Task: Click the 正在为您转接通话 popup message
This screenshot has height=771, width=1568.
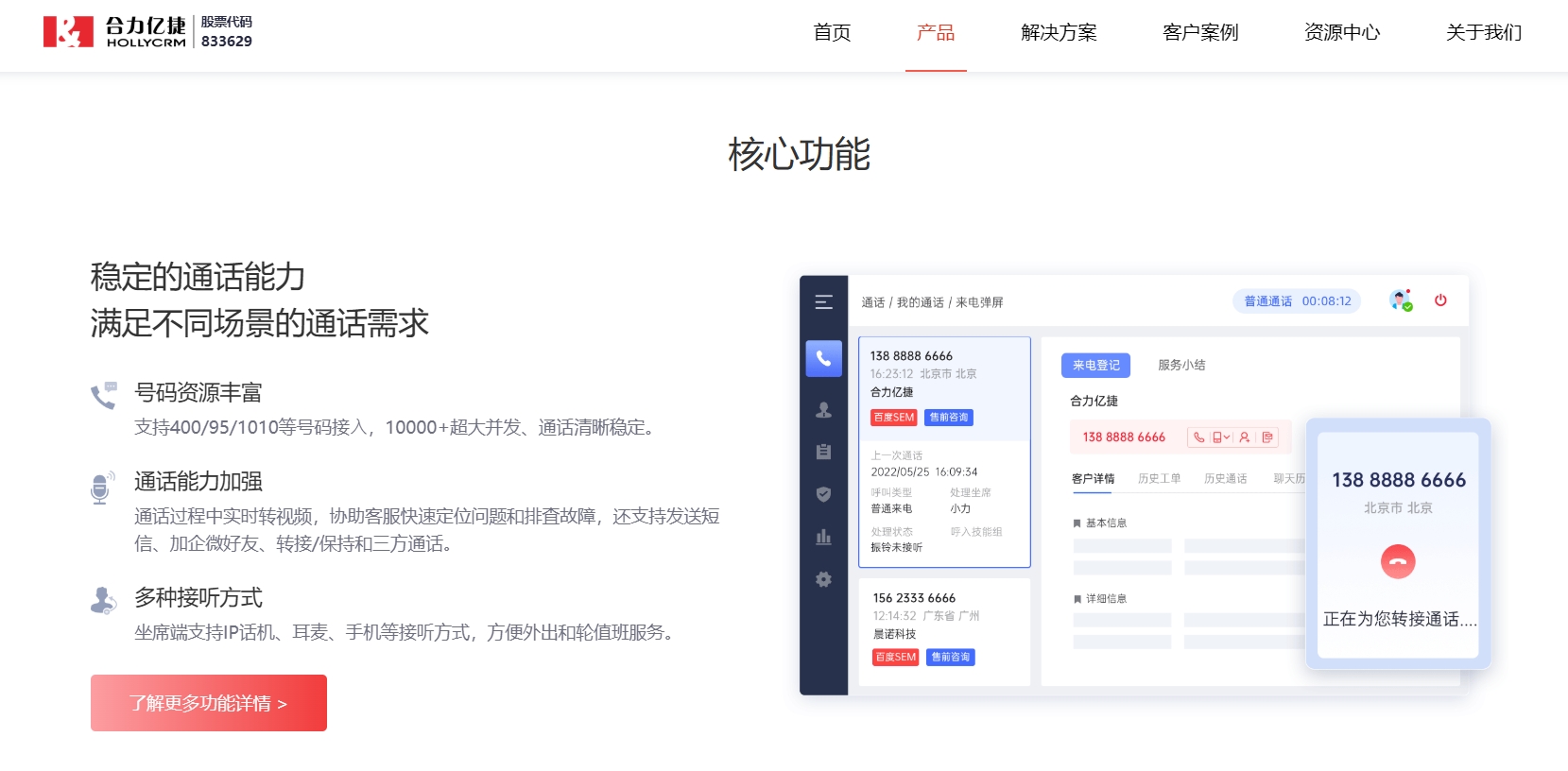Action: coord(1399,619)
